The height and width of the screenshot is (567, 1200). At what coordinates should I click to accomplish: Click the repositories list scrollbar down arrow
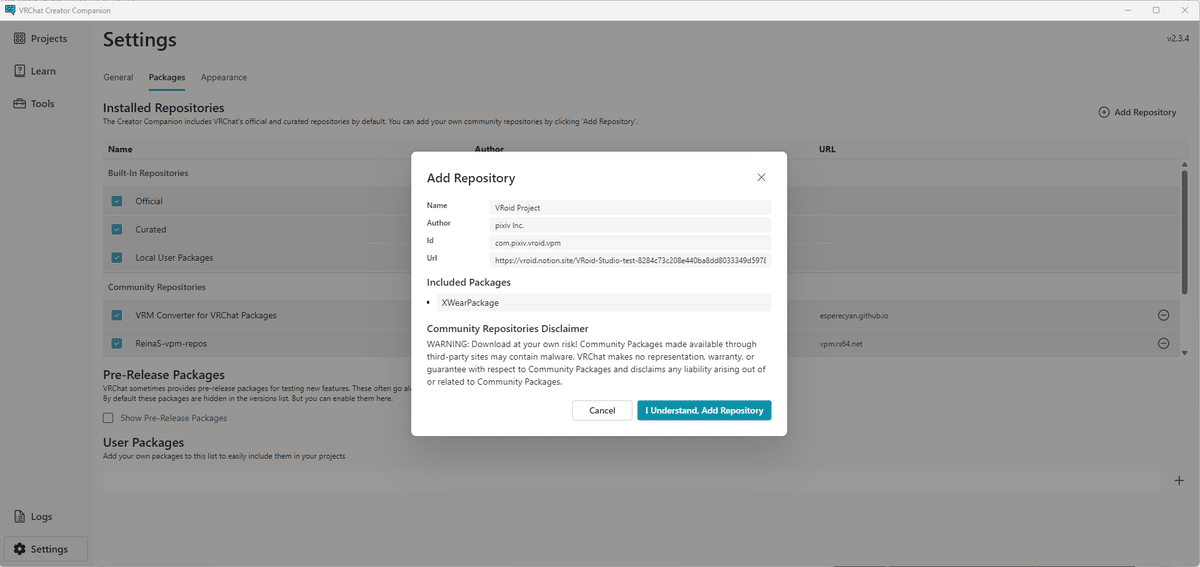(1184, 352)
